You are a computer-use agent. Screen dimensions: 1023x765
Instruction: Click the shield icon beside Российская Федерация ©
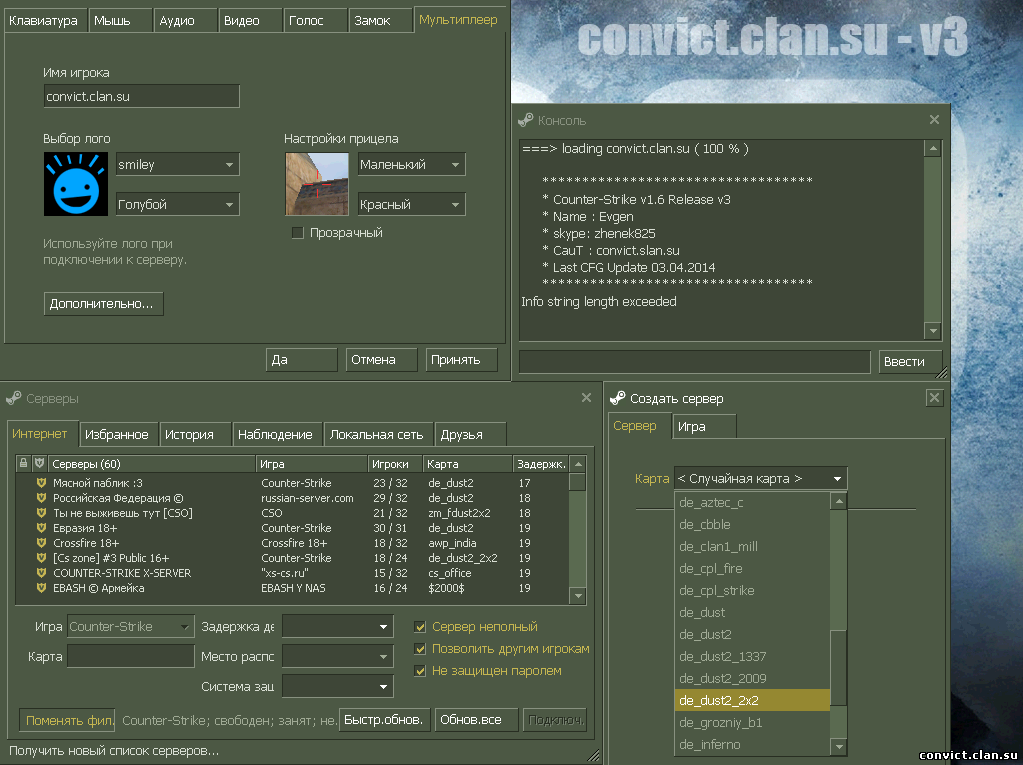coord(41,498)
